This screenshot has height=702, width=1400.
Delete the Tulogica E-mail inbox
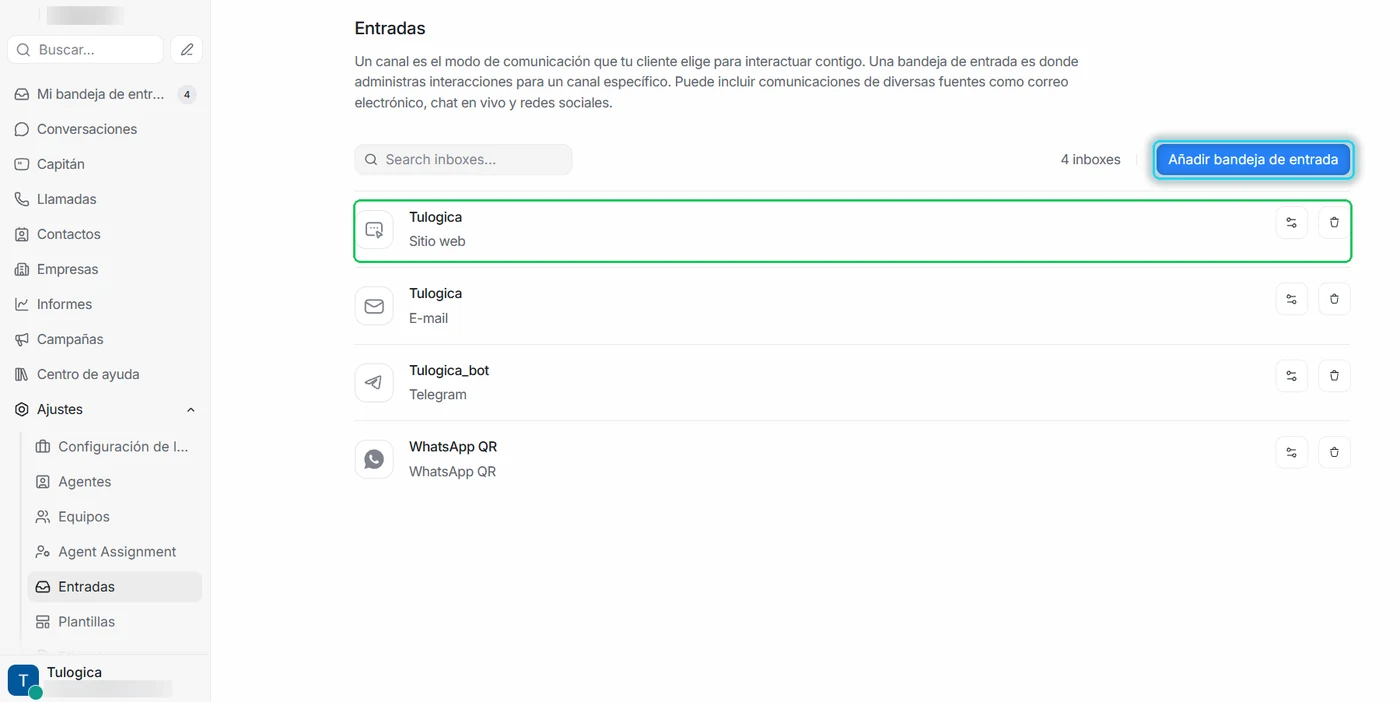[1334, 299]
